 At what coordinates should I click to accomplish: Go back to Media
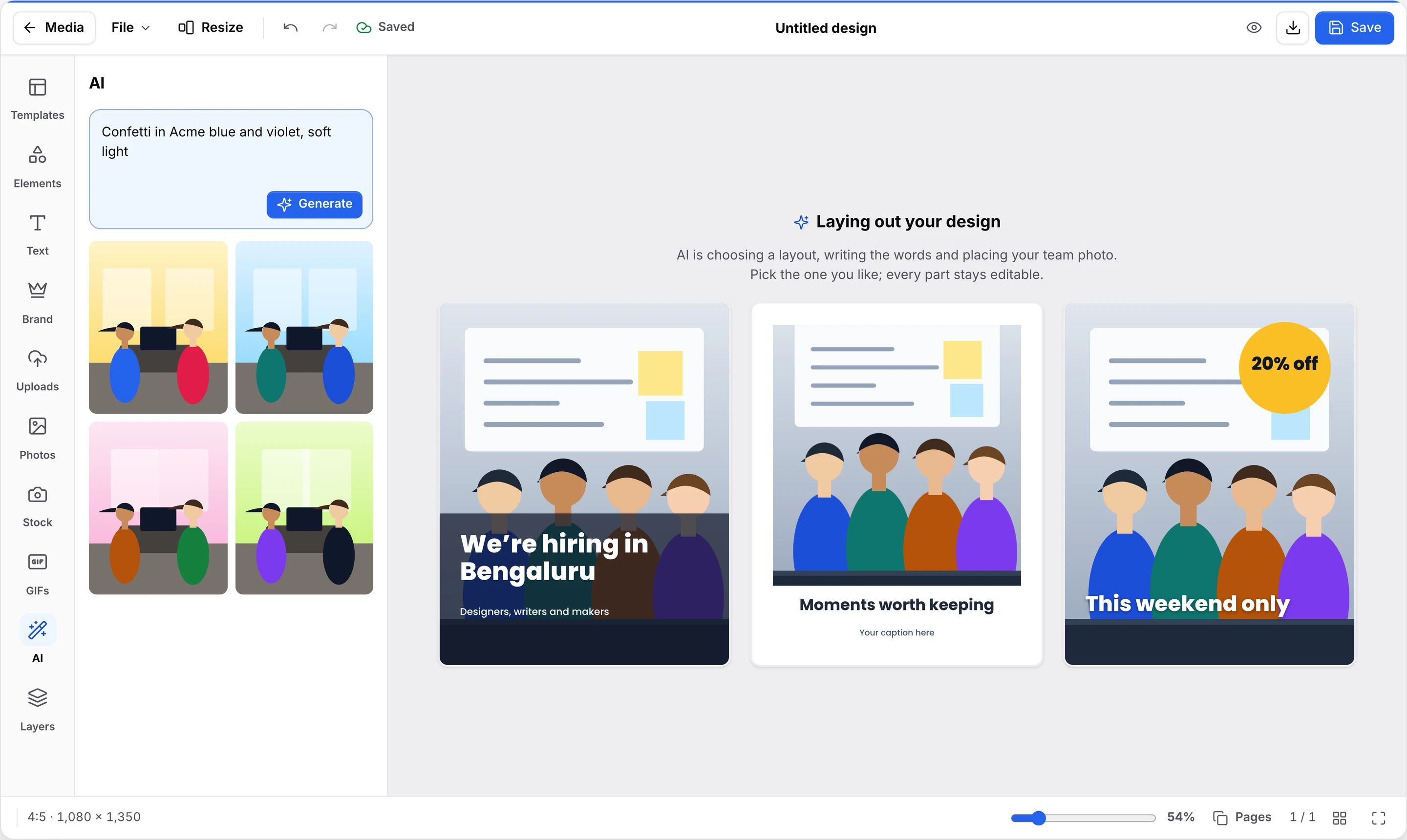point(54,28)
